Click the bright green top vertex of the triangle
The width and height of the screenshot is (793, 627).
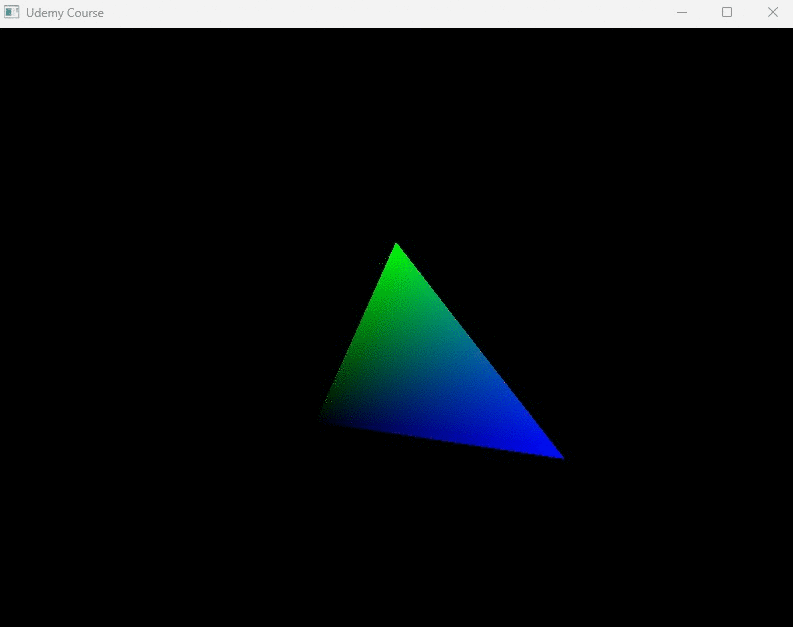tap(397, 246)
